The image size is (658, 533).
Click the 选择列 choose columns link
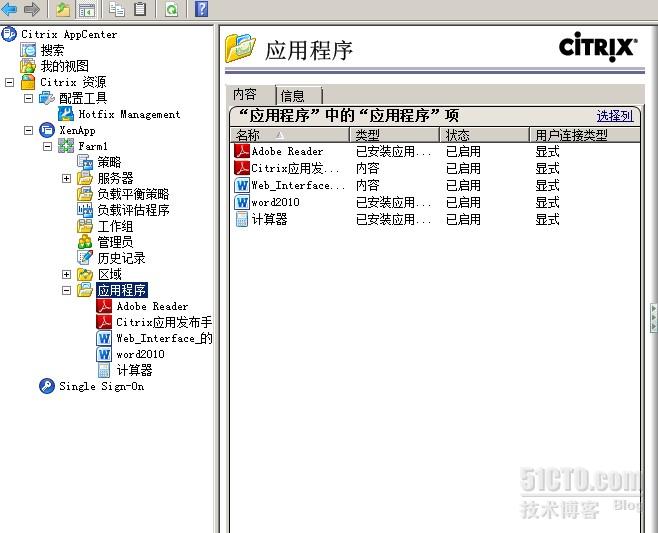coord(615,116)
